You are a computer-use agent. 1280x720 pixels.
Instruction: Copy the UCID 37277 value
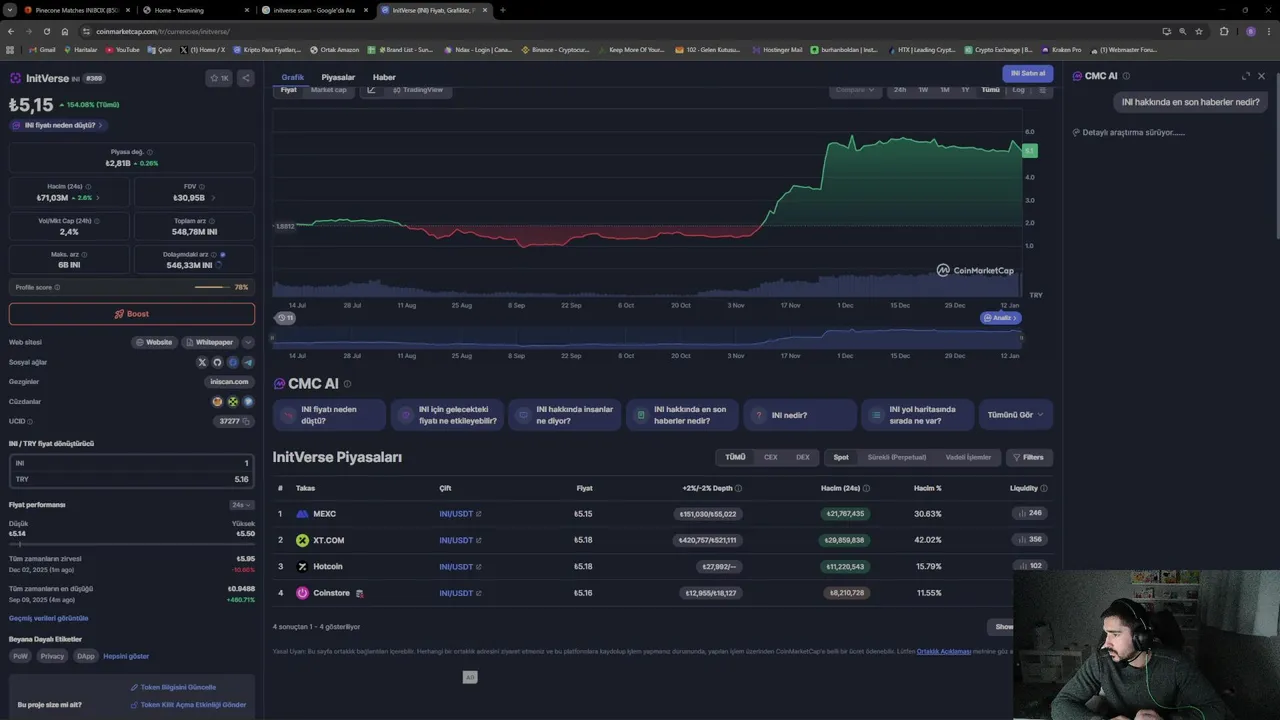point(247,422)
